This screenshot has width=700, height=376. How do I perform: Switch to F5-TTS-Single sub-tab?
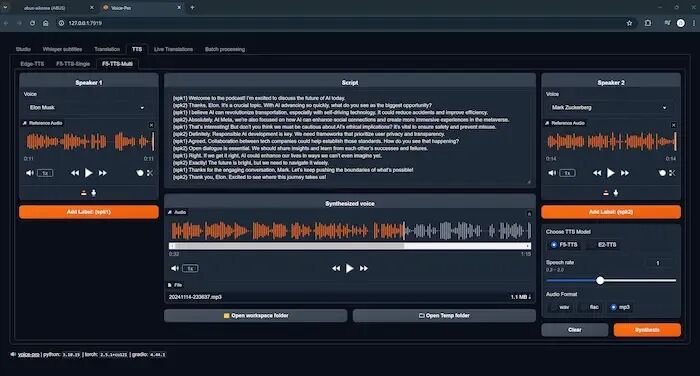coord(73,64)
